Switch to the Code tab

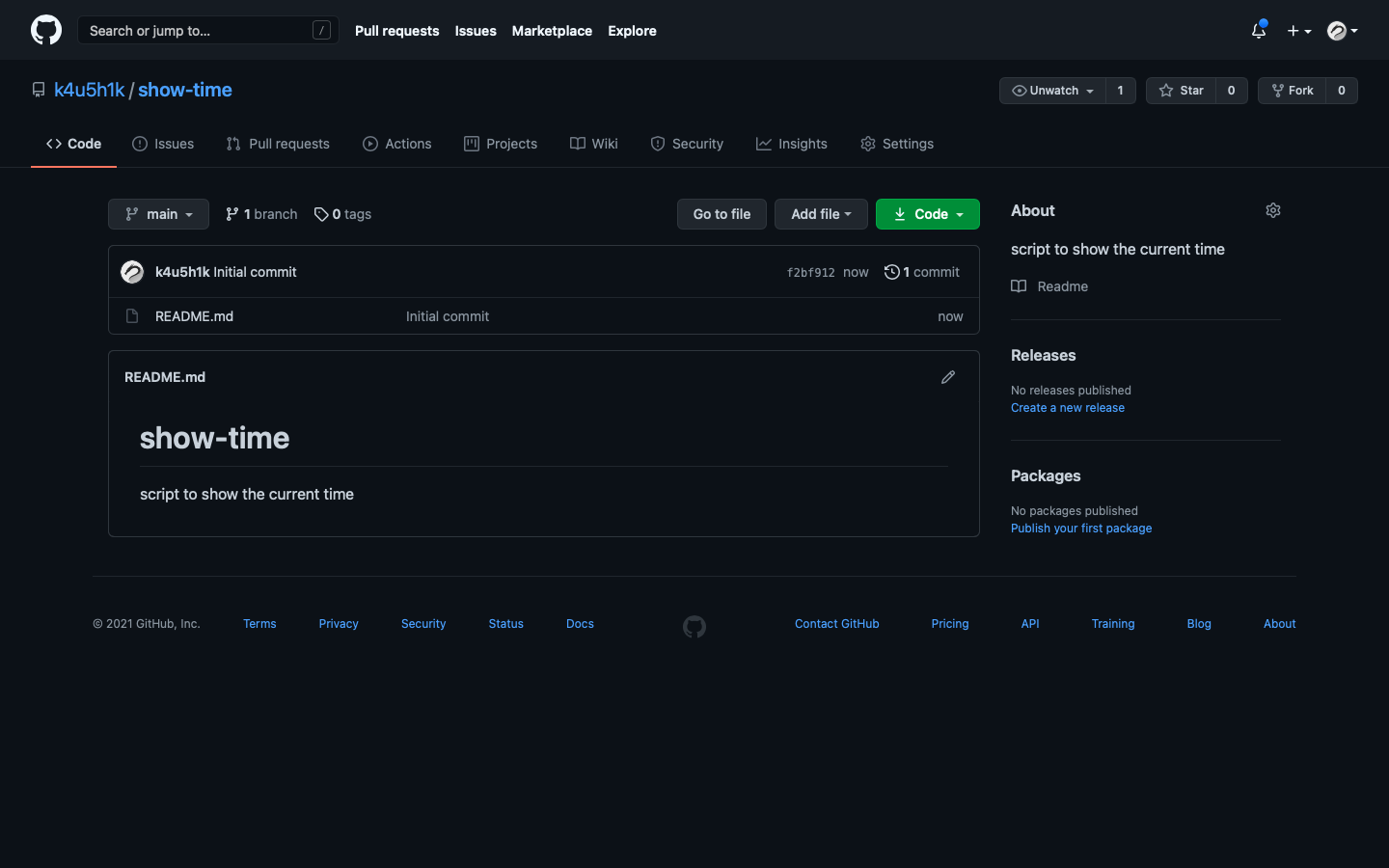tap(73, 144)
